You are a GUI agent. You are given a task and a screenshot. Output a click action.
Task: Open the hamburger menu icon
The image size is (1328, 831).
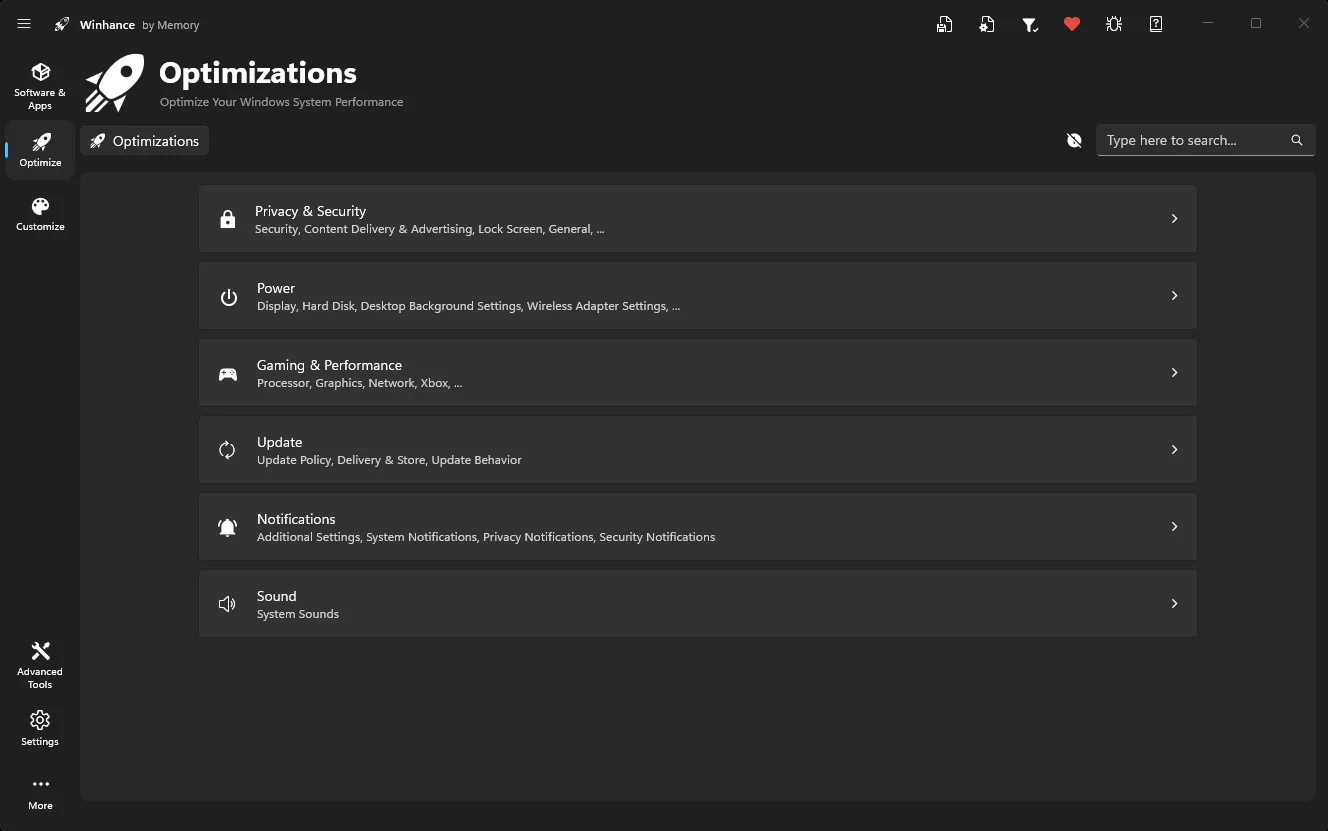click(x=24, y=24)
